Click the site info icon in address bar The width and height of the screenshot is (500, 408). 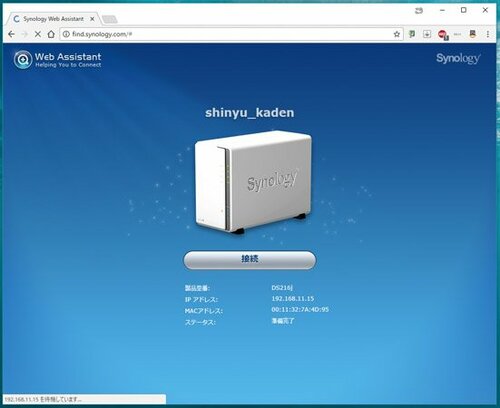pyautogui.click(x=66, y=34)
